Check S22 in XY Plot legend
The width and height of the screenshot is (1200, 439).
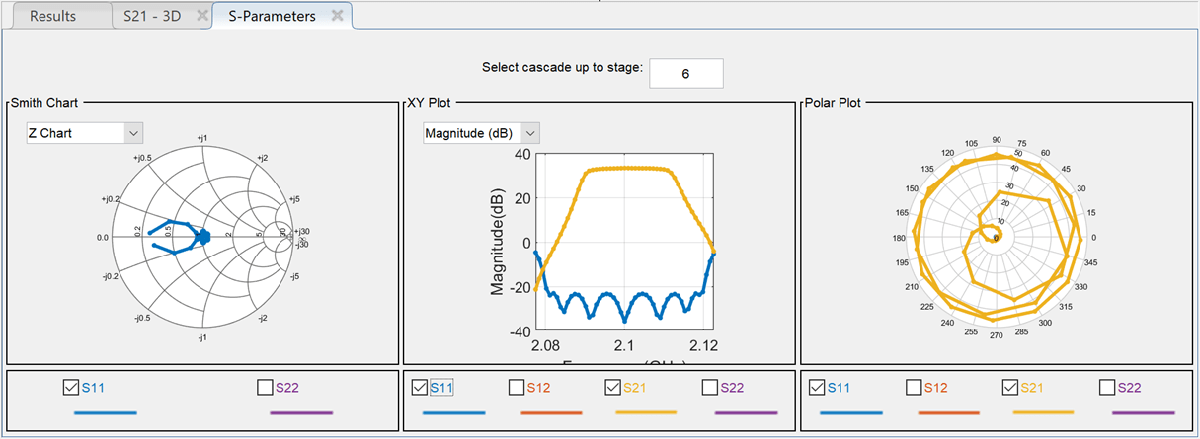[x=711, y=387]
